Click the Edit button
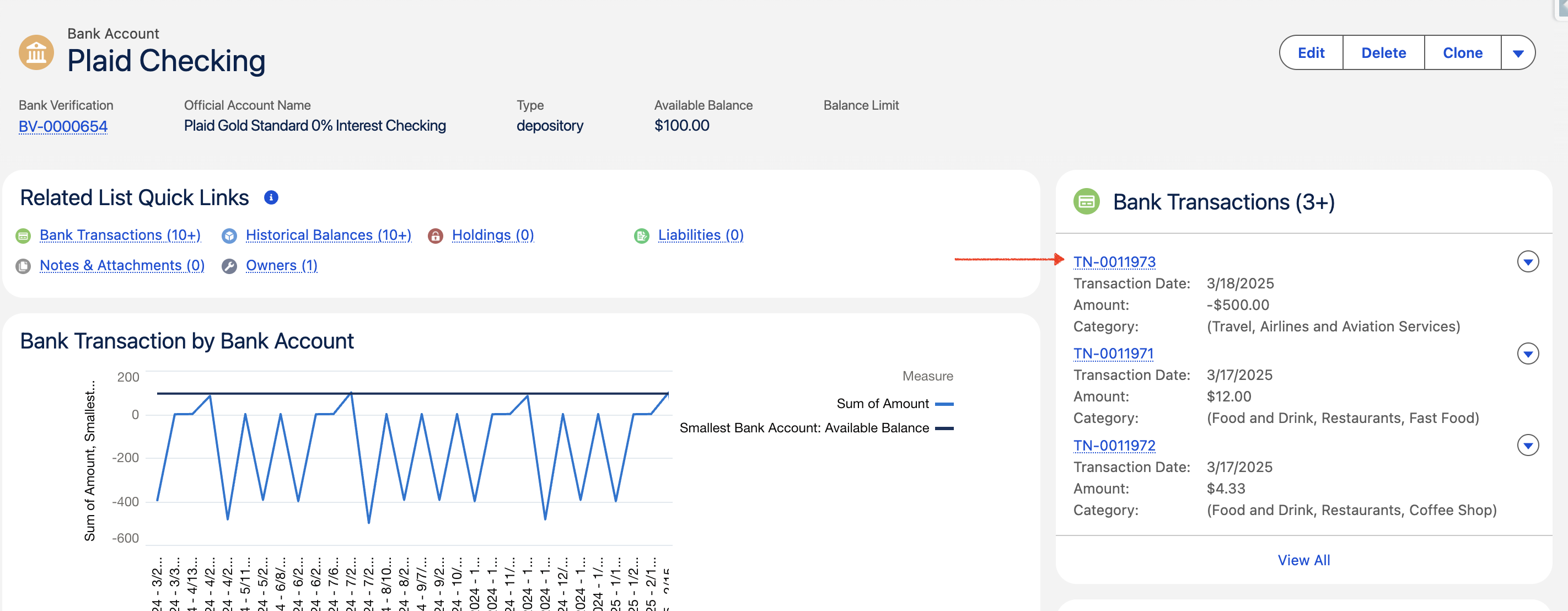This screenshot has width=1568, height=611. 1311,53
